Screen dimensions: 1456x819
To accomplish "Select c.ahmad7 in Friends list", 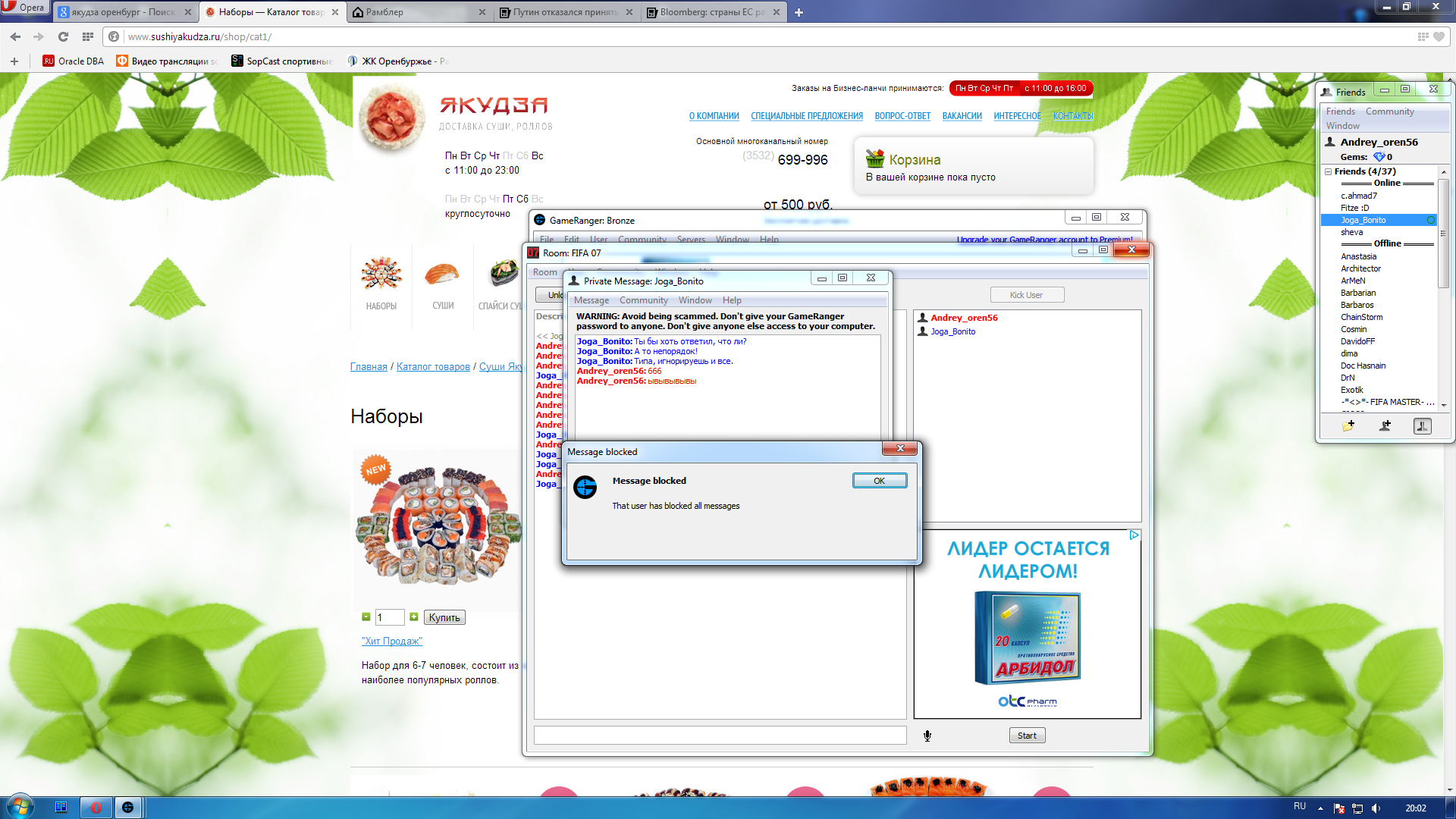I will (1359, 196).
